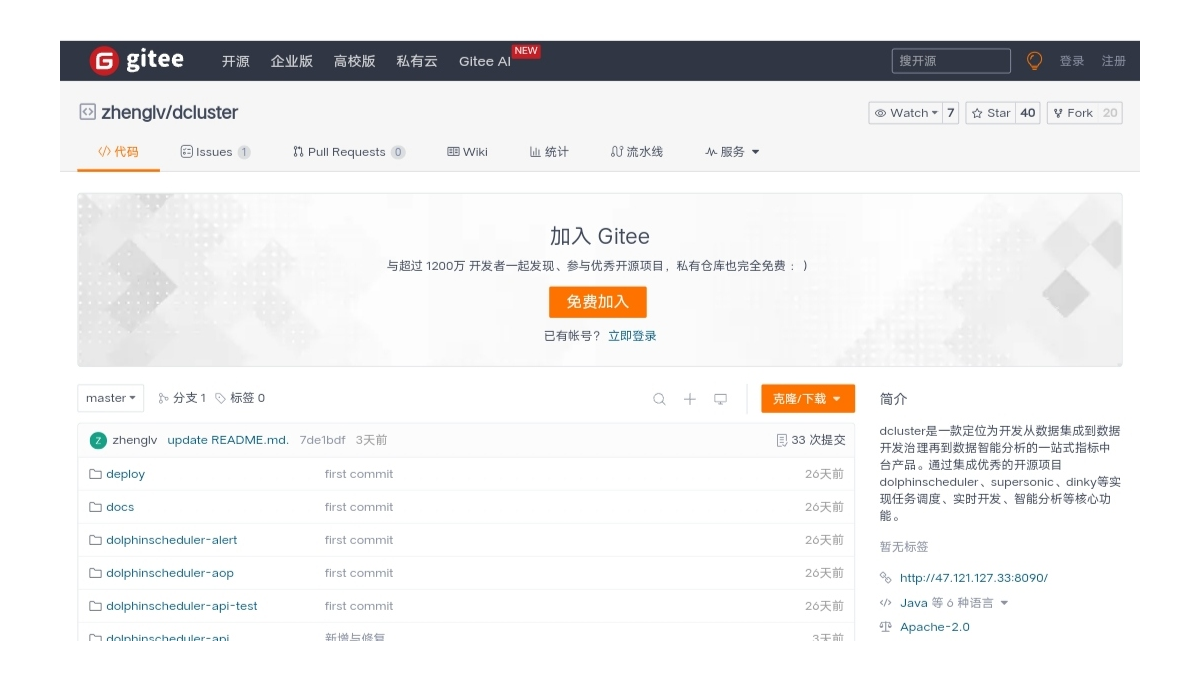
Task: Click the 搜开源 search field
Action: [x=951, y=61]
